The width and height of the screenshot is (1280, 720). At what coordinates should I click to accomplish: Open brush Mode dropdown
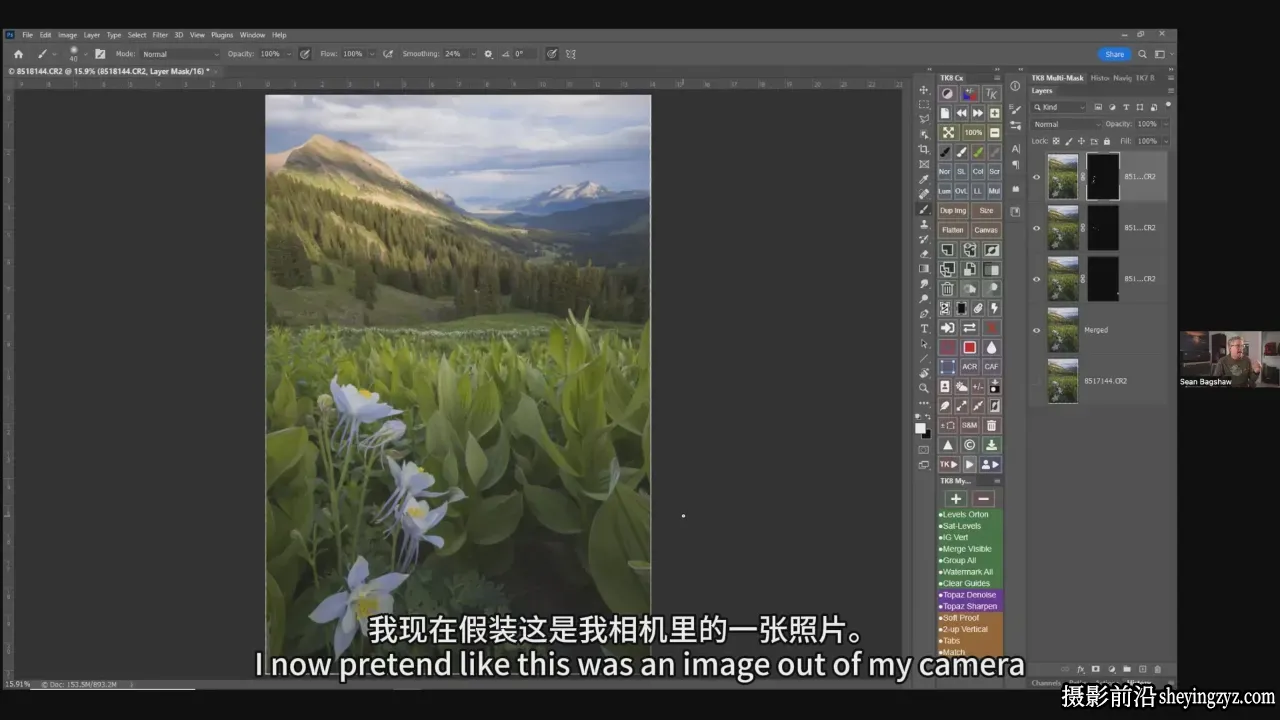[180, 54]
